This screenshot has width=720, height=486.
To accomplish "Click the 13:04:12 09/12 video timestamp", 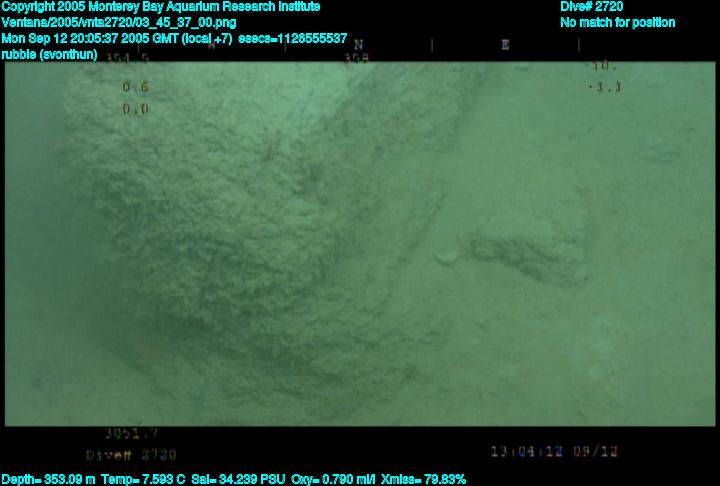I will (x=555, y=452).
